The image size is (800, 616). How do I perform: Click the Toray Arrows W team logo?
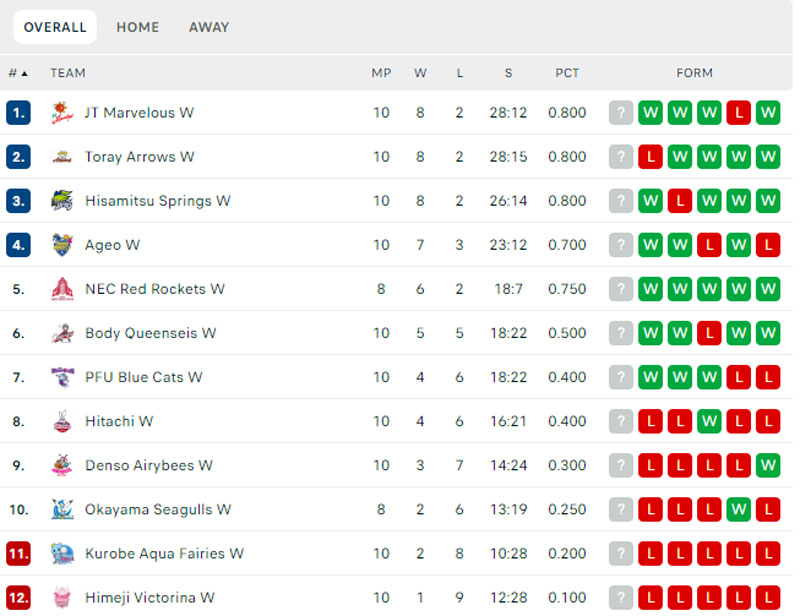[62, 157]
